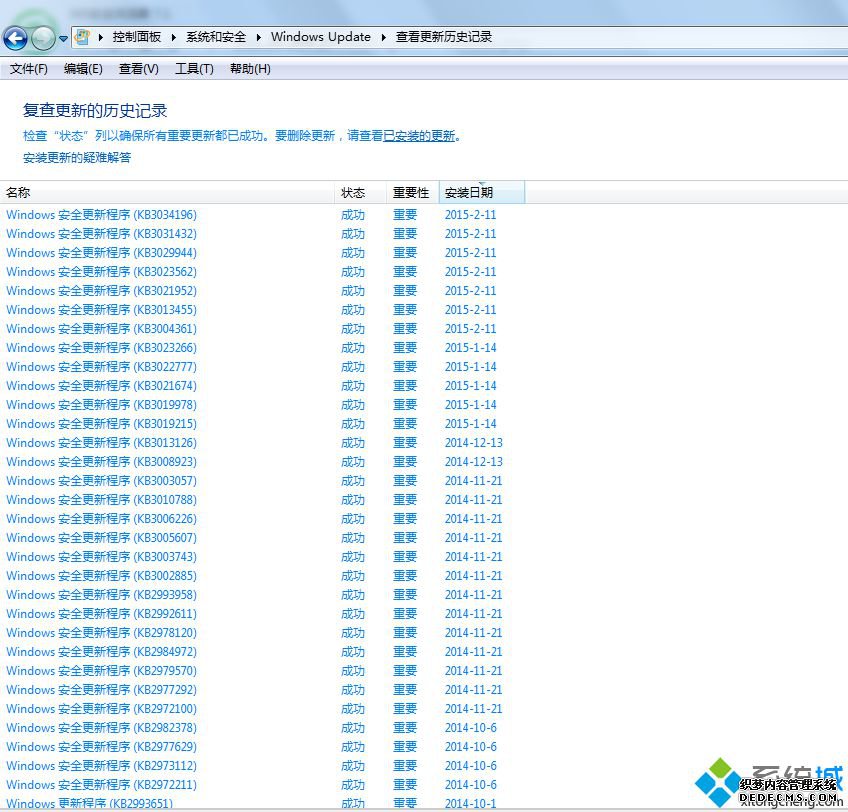Click date 2014-11-21 of KB3003057

pos(473,480)
